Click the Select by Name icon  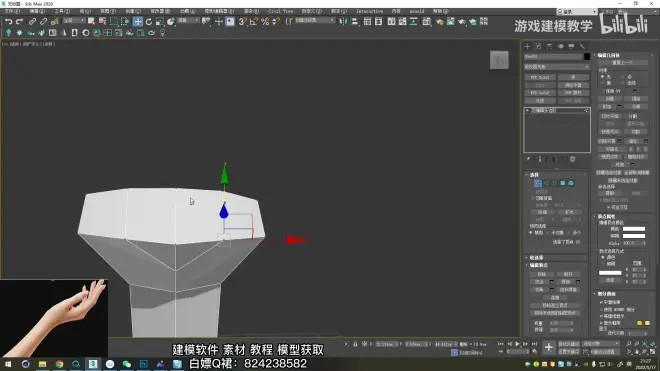coord(102,21)
